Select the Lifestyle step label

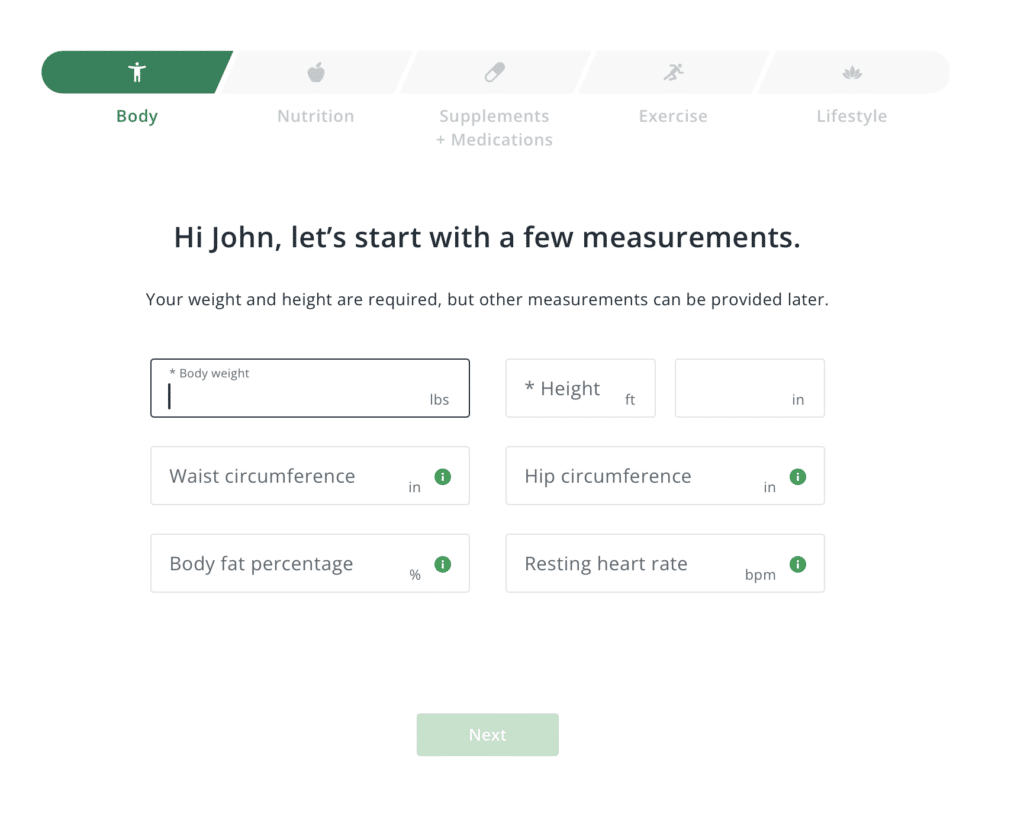[852, 116]
